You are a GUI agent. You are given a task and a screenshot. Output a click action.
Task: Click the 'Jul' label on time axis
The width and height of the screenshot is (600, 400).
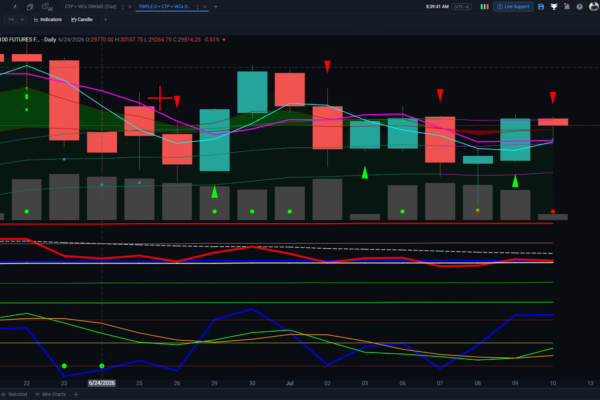[290, 383]
